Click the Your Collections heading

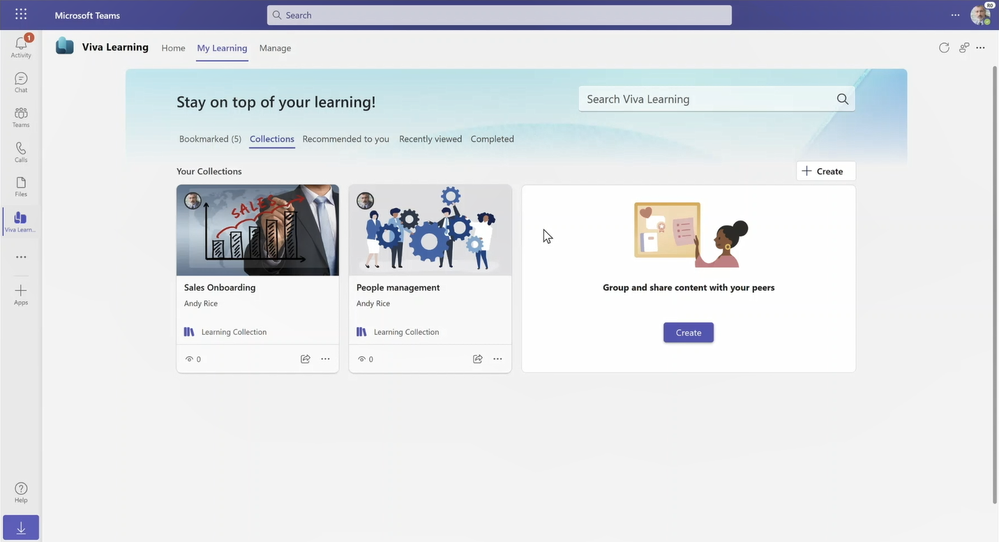coord(209,171)
